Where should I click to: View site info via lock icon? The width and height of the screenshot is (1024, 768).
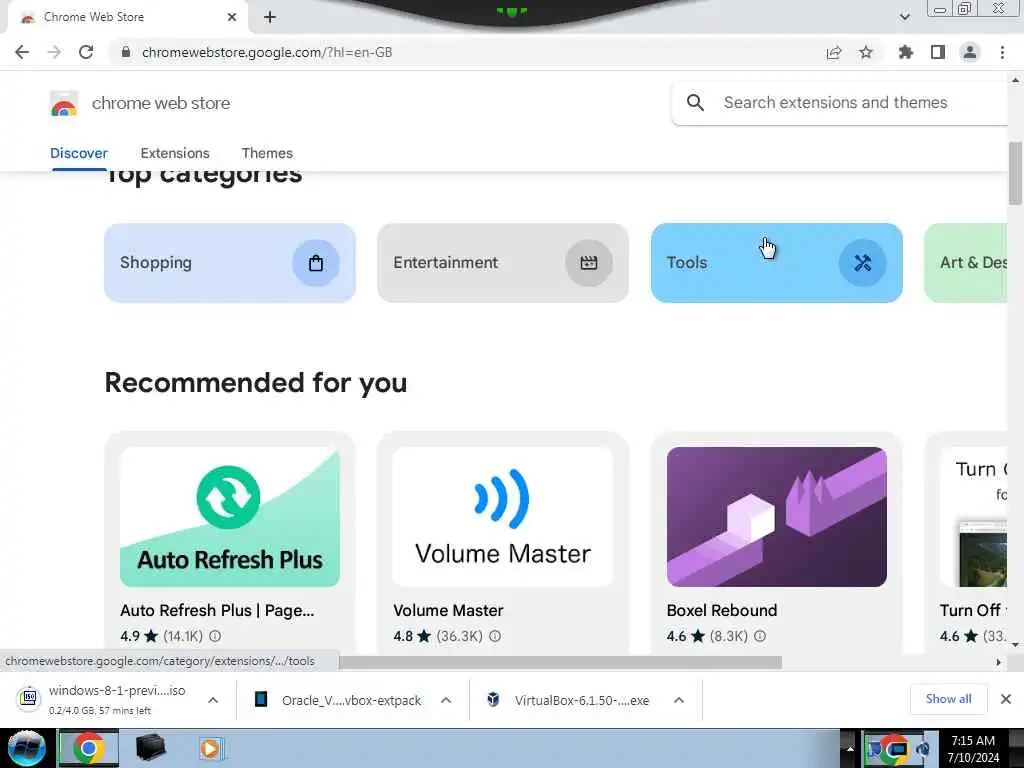[126, 52]
